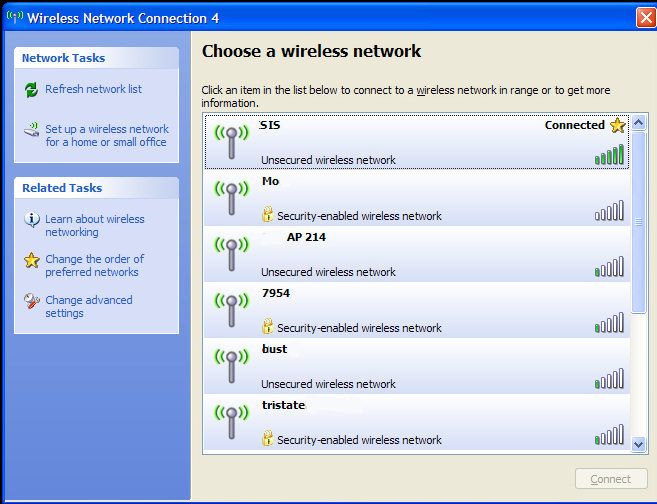The image size is (657, 504).
Task: Click the signal strength bars of 7954
Action: (609, 323)
